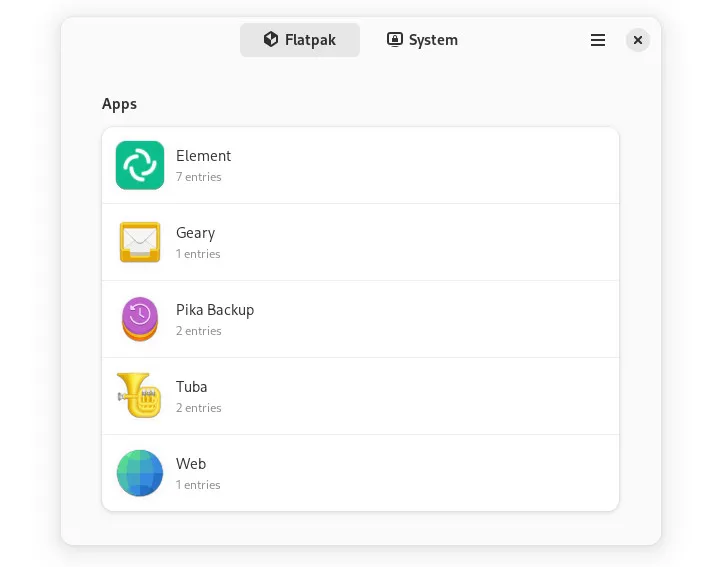Viewport: 722px width, 567px height.
Task: Click "1 entries" text under Geary
Action: 198,254
